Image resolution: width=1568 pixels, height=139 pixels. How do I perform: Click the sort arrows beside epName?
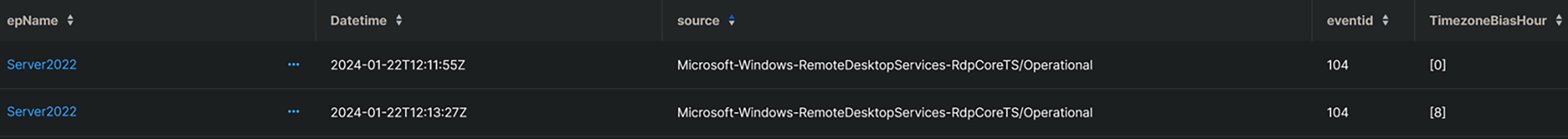(70, 20)
